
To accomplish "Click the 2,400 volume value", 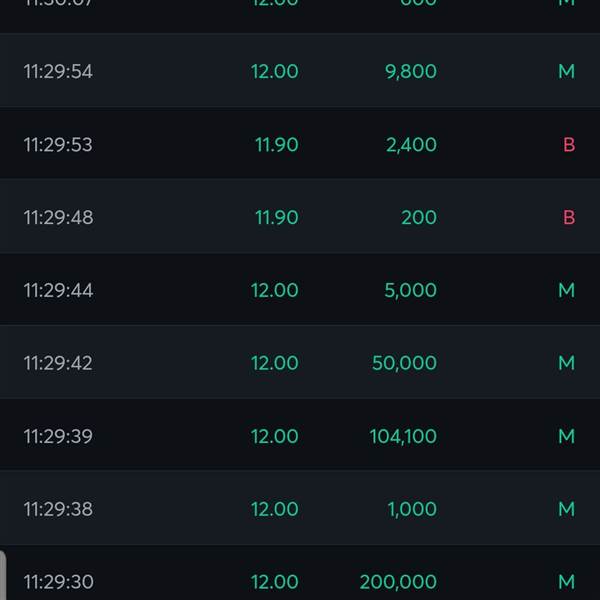I will (411, 145).
